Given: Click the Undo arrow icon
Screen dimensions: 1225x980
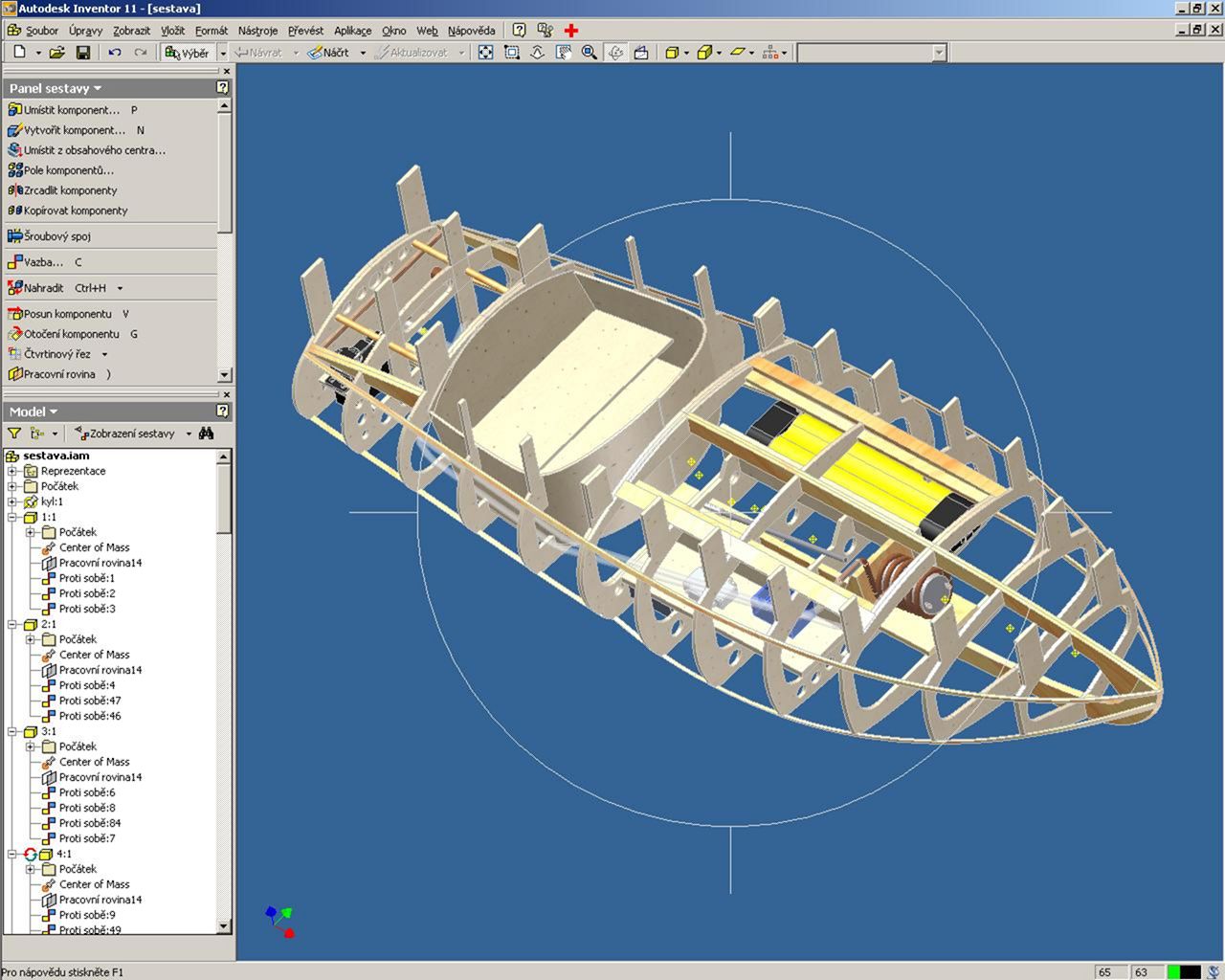Looking at the screenshot, I should click(115, 53).
